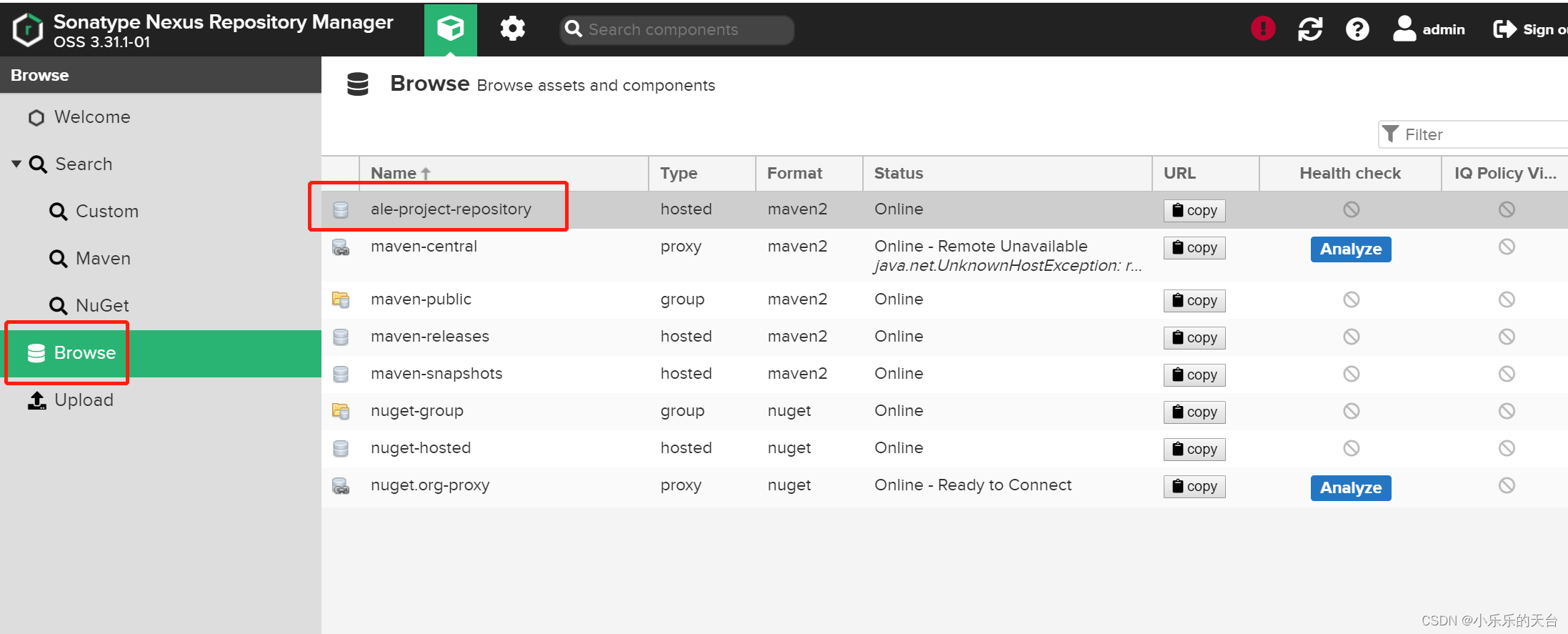The height and width of the screenshot is (634, 1568).
Task: Analyze maven-central health check
Action: coord(1351,249)
